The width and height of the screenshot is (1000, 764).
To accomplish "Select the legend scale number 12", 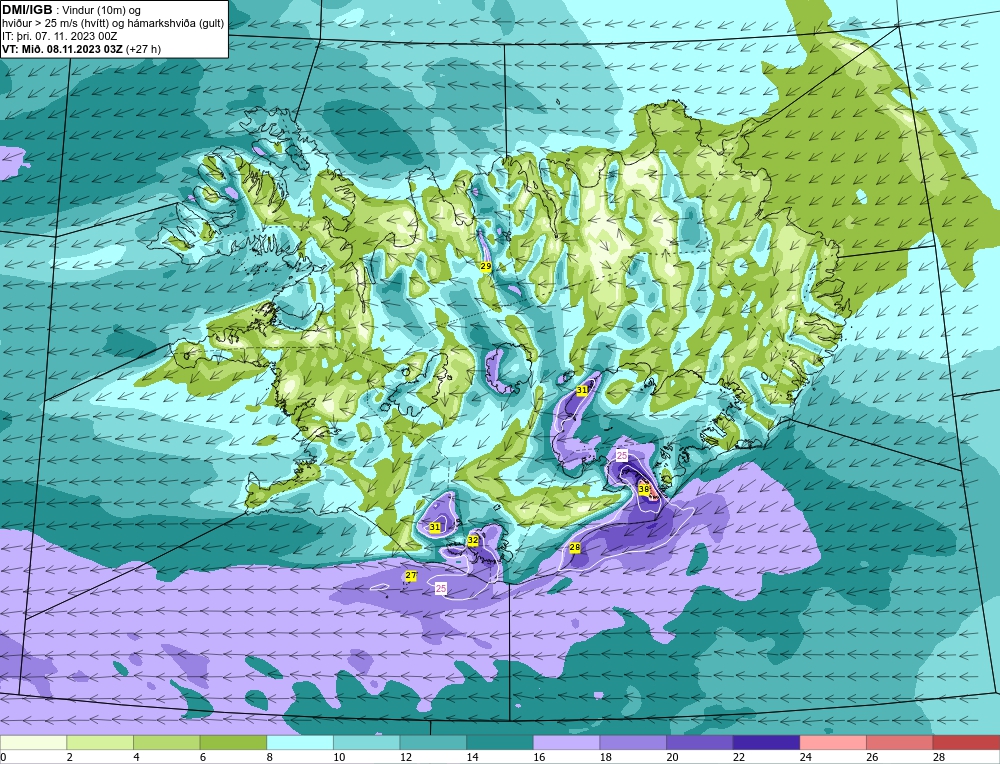I will (406, 758).
